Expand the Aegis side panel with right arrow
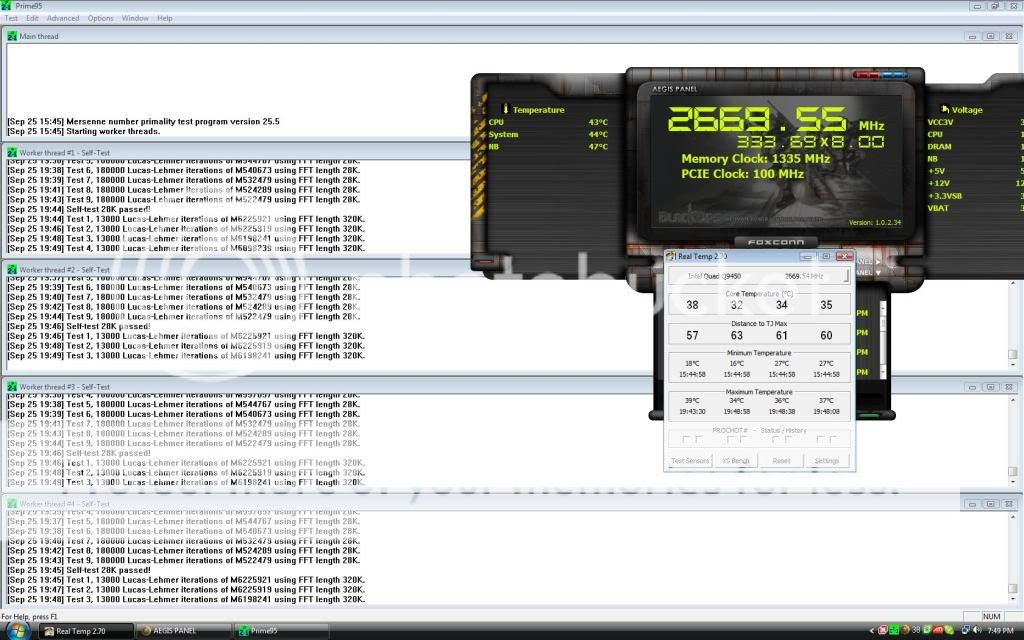The height and width of the screenshot is (640, 1024). (x=879, y=261)
